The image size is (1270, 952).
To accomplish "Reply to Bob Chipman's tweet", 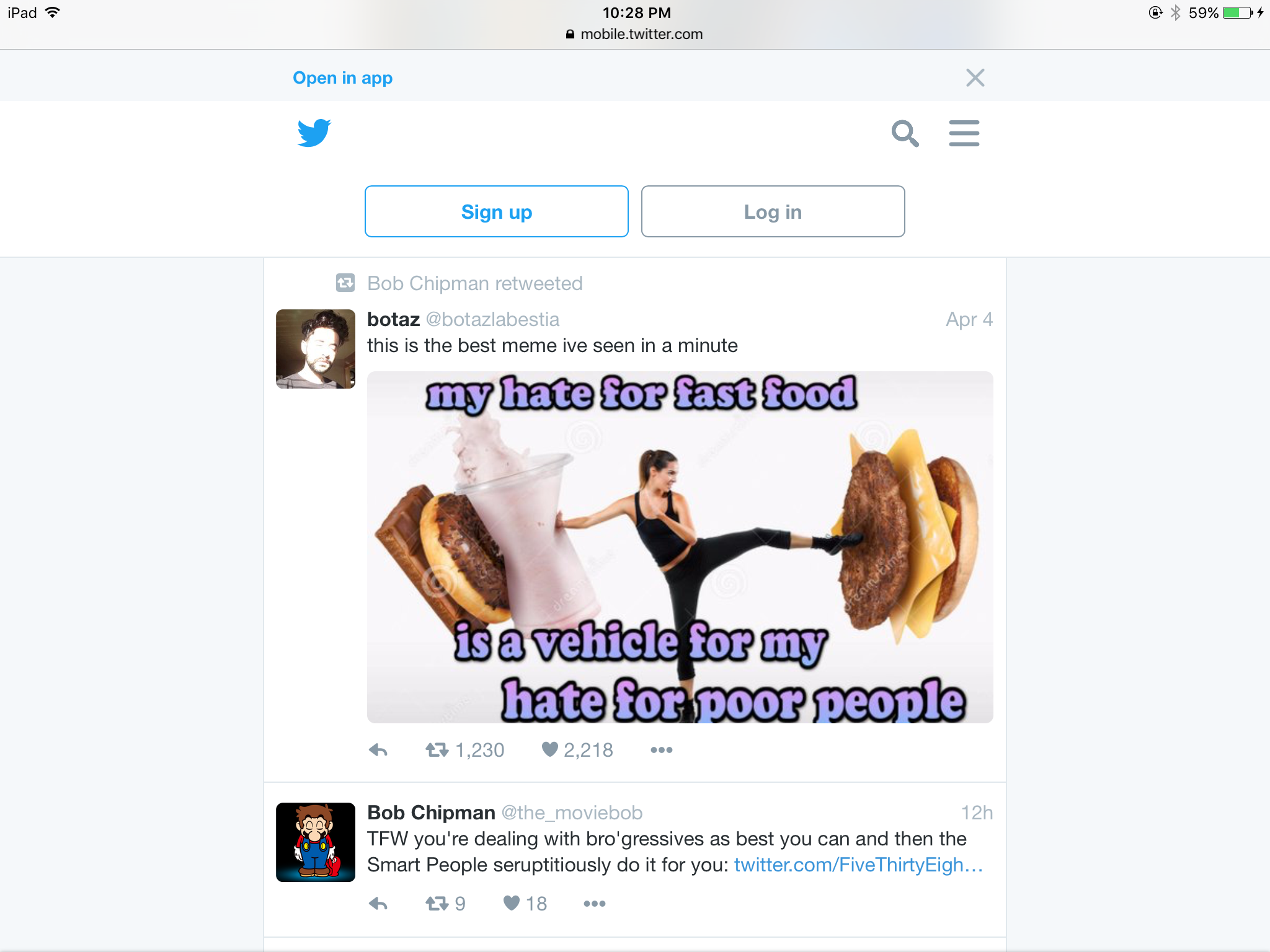I will coord(378,904).
